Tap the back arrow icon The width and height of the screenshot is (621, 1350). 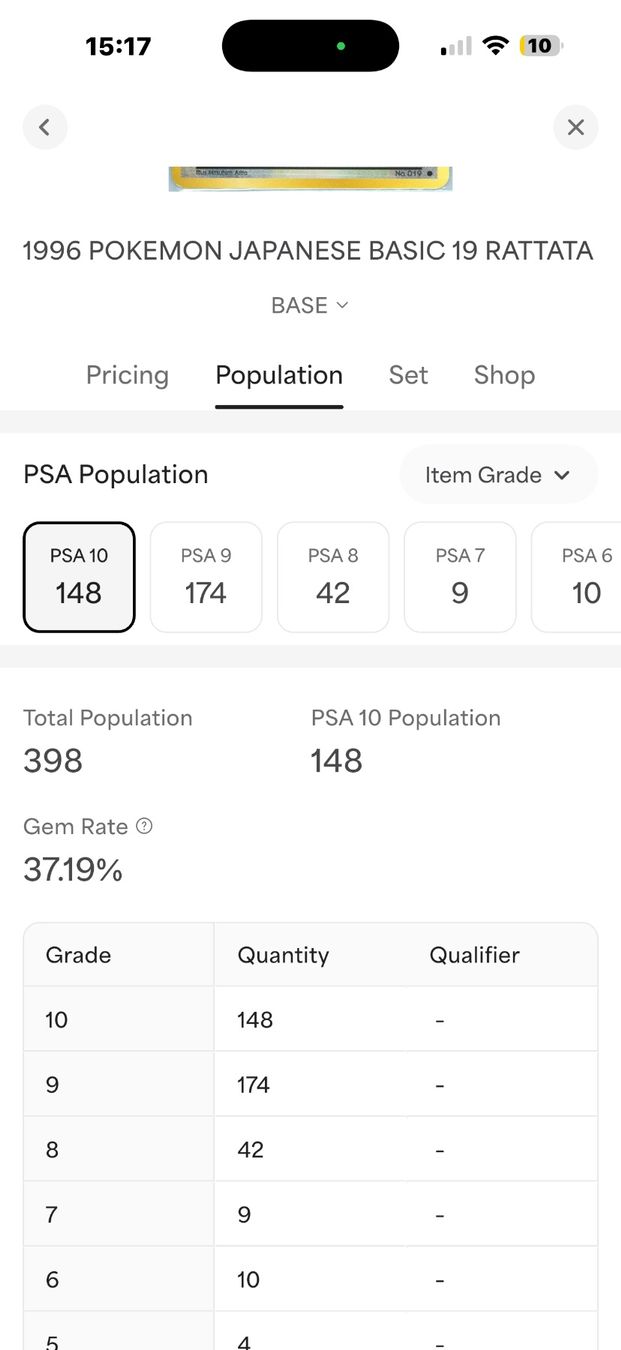[x=45, y=127]
